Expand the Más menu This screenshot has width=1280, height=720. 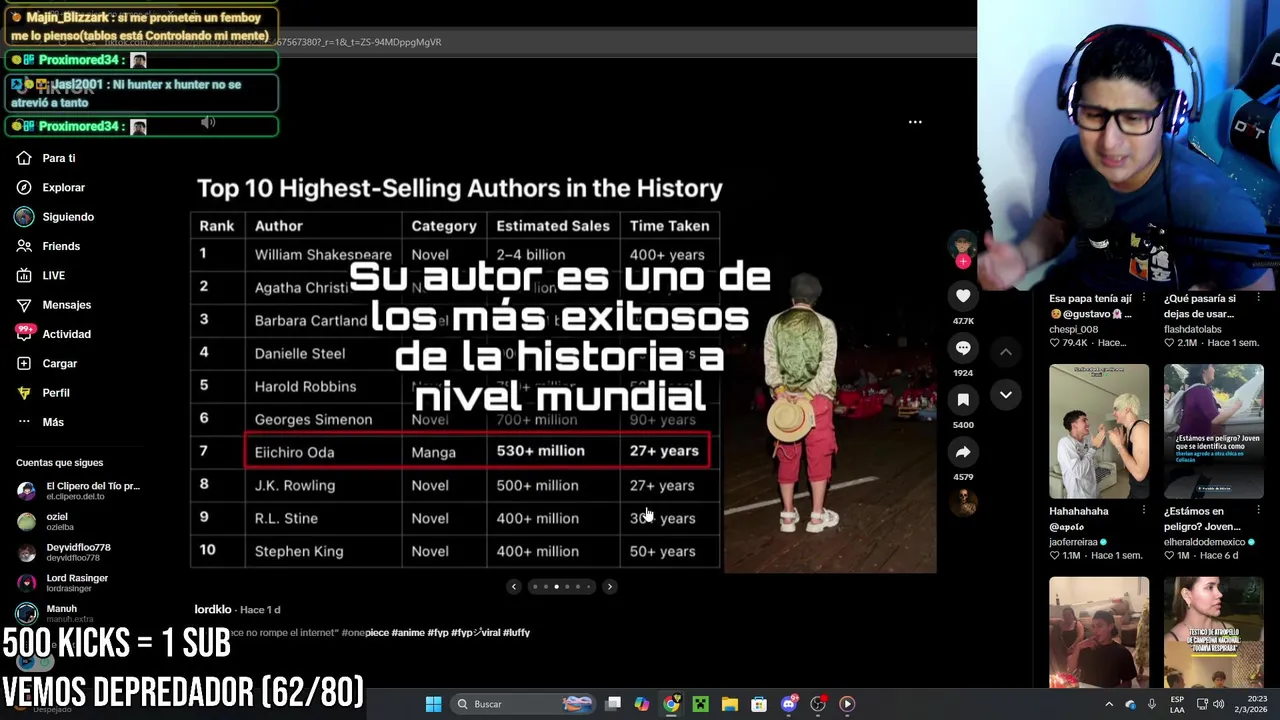(40, 422)
